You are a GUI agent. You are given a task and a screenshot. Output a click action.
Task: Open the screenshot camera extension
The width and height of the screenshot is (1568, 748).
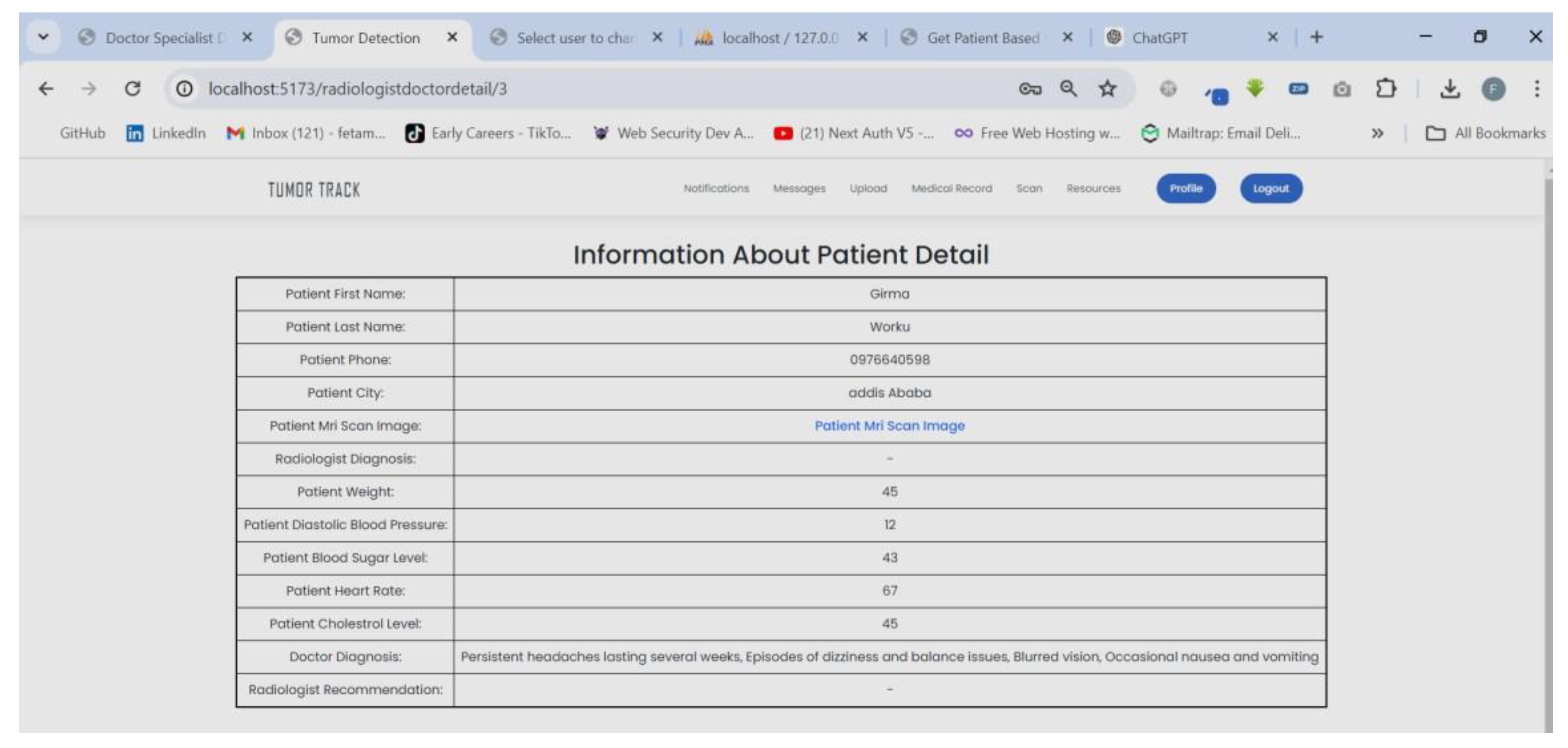pyautogui.click(x=1342, y=89)
